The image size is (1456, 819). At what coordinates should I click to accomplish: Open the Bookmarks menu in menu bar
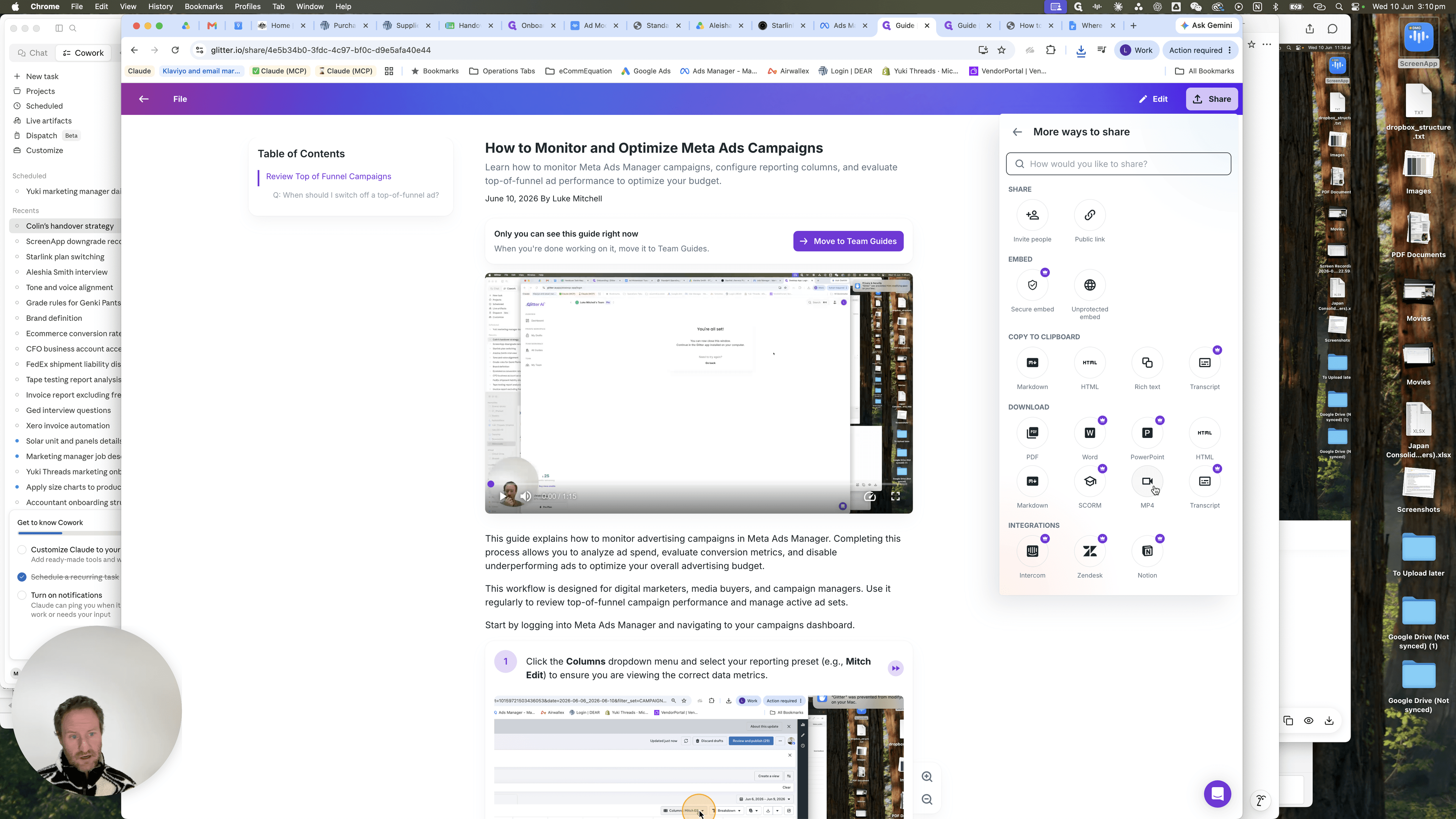tap(204, 7)
